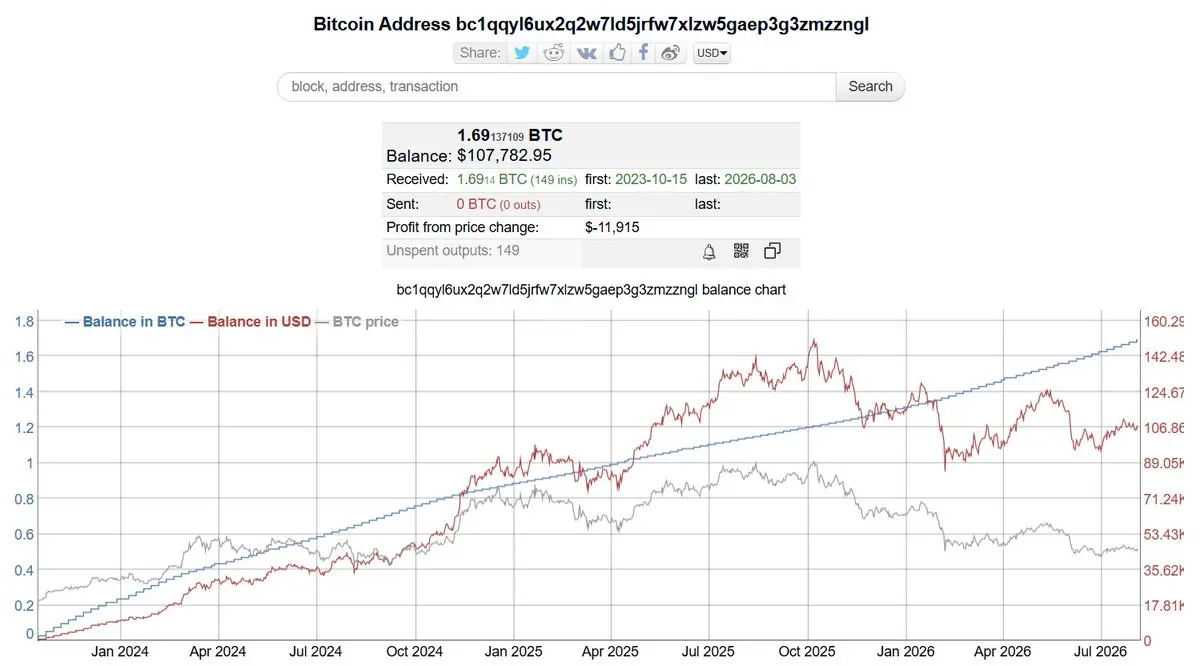Click the received 1.6914 BTC (149 ins)
1200x666 pixels.
(516, 179)
